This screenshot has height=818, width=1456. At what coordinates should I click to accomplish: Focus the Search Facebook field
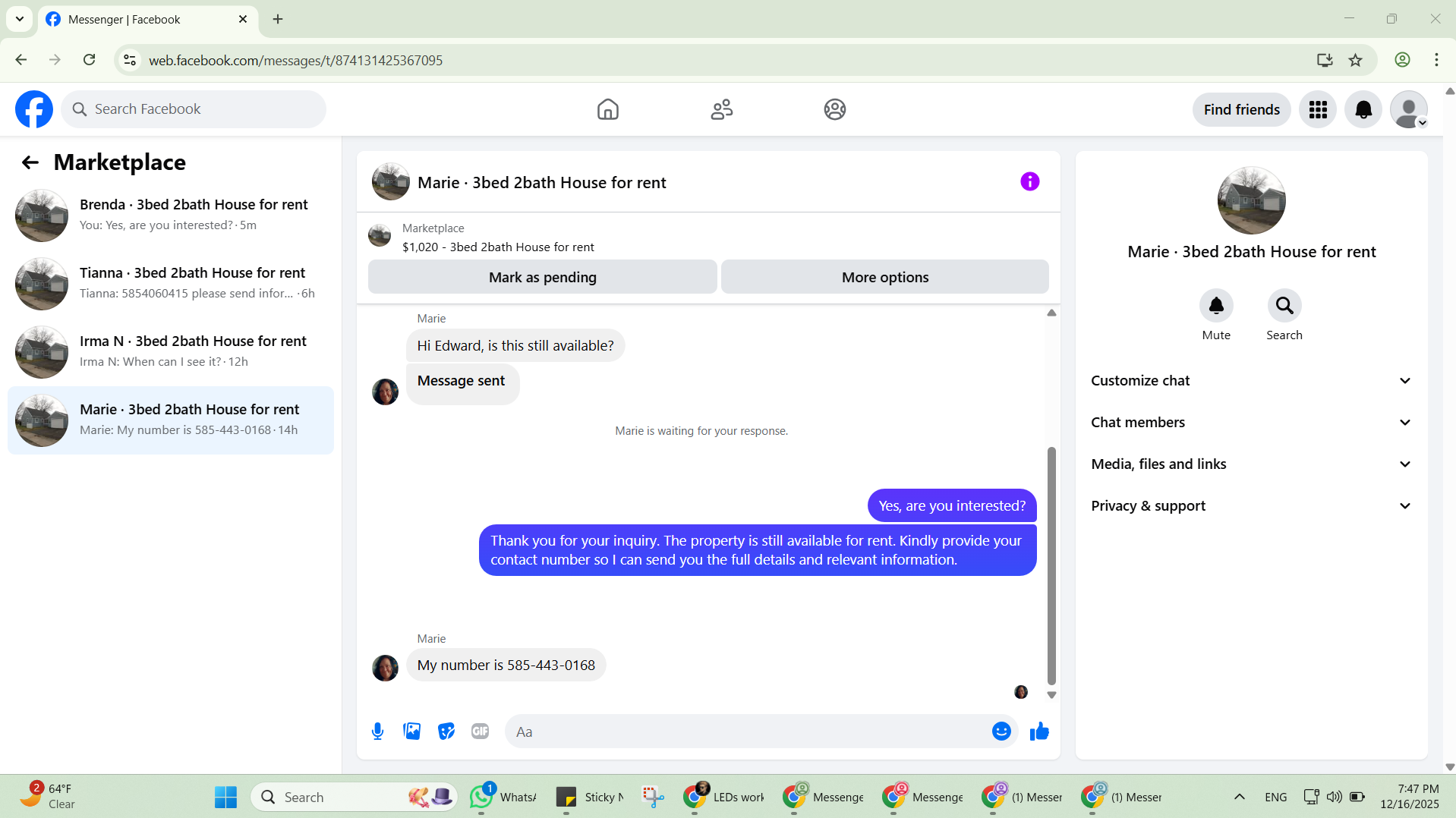tap(194, 109)
